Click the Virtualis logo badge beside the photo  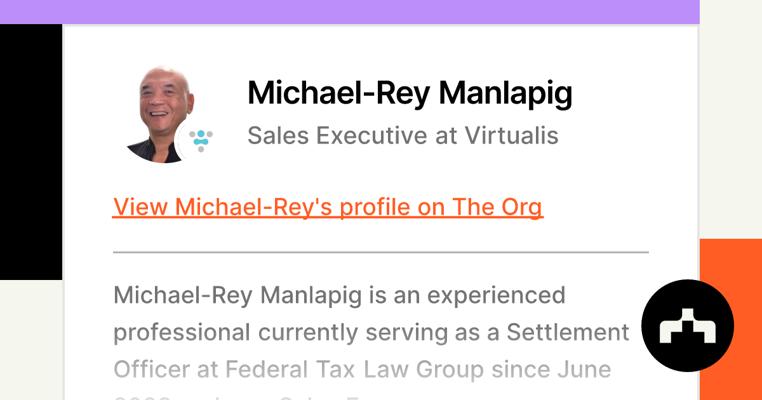point(201,139)
